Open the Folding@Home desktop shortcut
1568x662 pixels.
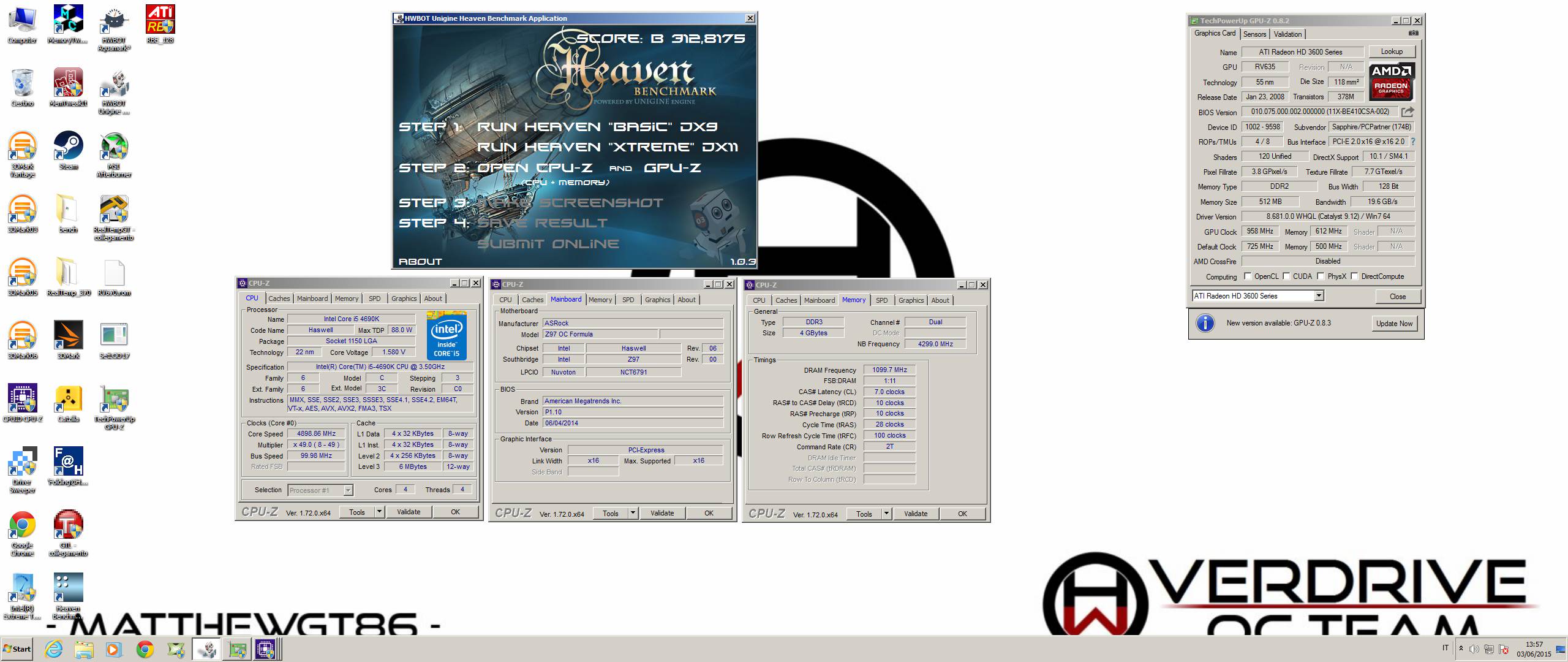point(68,466)
